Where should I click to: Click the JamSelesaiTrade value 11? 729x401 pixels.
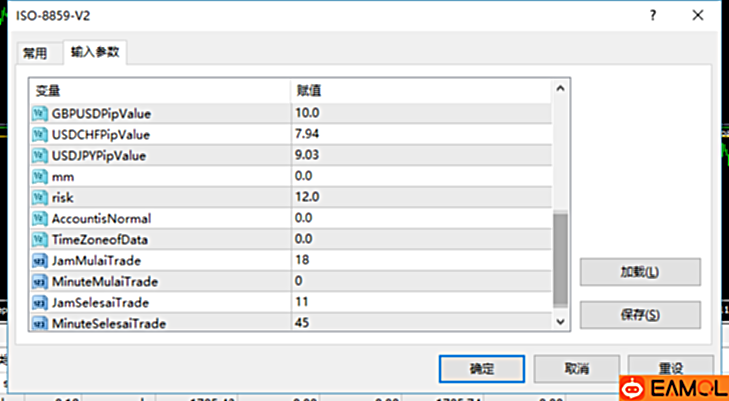(x=418, y=302)
